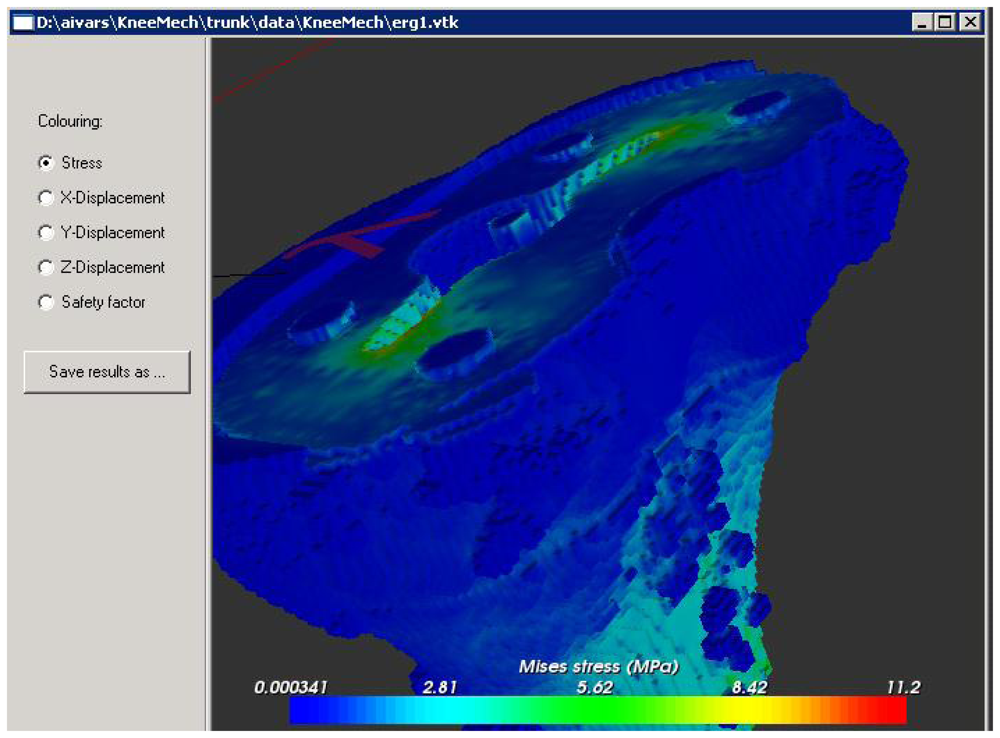Click the Mises stress (MPa) legend title
Screen dimensions: 1000x738
[x=598, y=666]
